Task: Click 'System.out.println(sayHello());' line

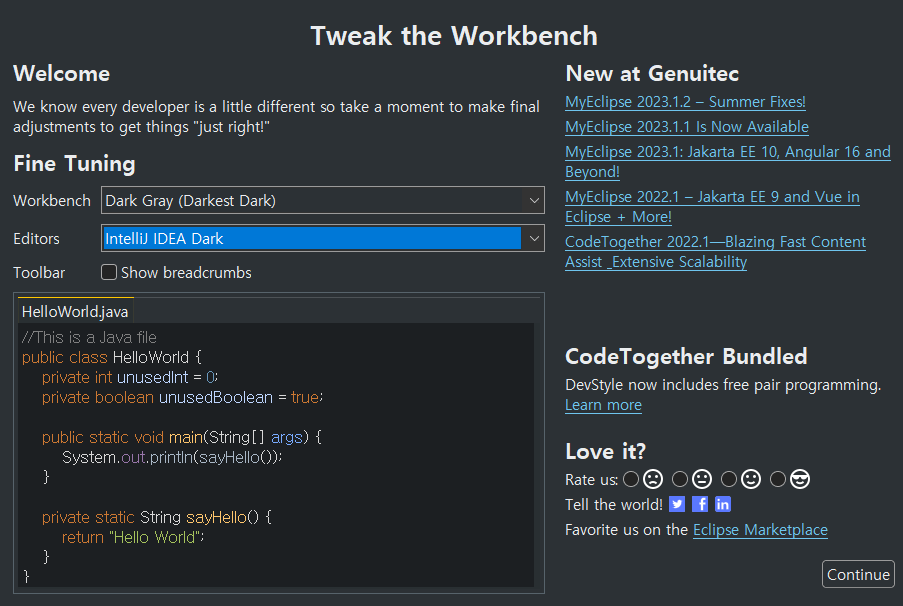Action: (172, 457)
